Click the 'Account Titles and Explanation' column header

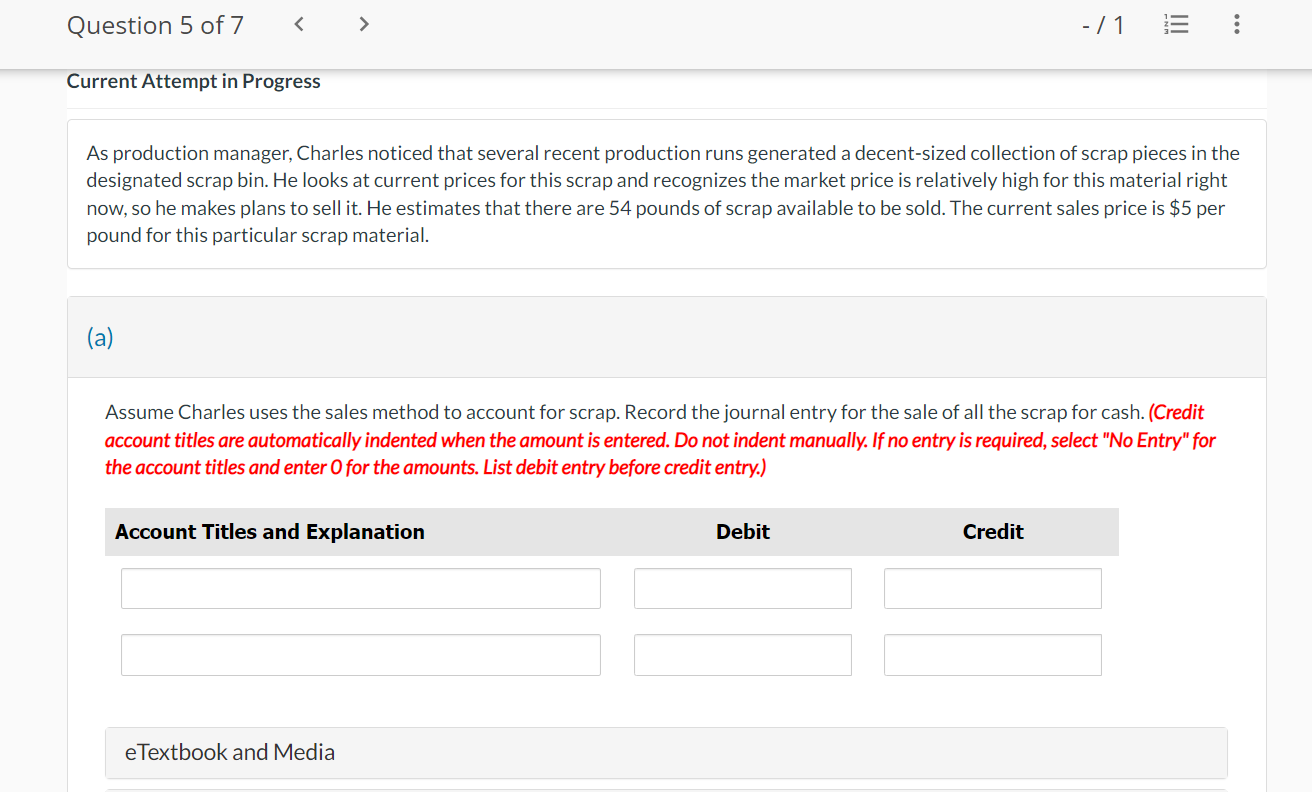point(270,532)
